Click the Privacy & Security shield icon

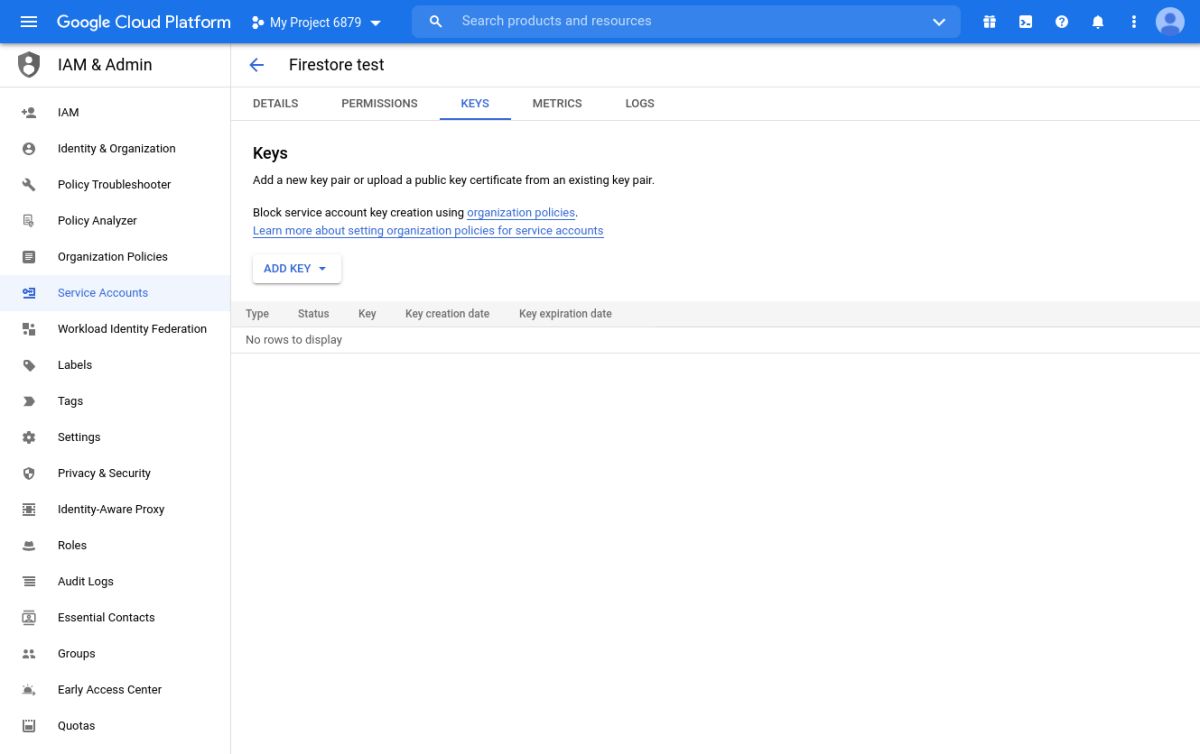[29, 473]
